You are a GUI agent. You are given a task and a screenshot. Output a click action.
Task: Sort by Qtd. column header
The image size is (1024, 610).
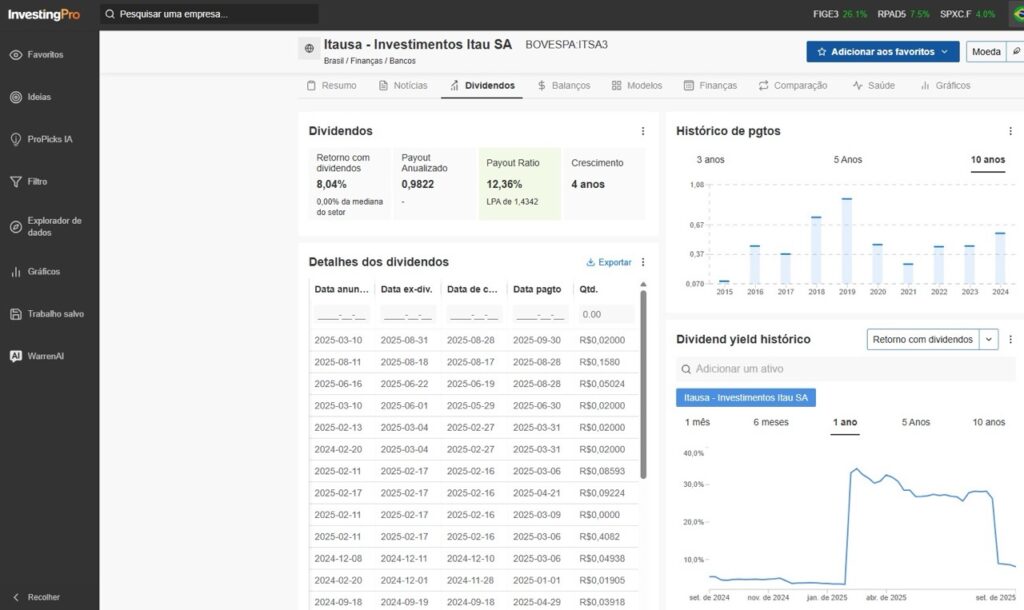(x=588, y=289)
